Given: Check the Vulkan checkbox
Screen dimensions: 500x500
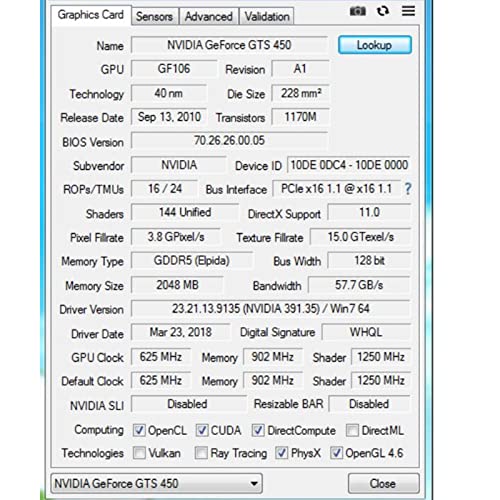Looking at the screenshot, I should (x=139, y=453).
